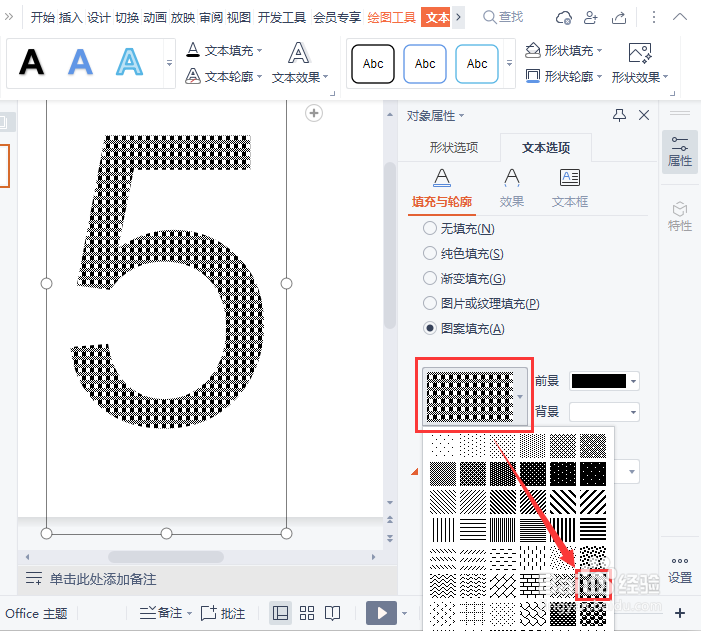Open the slideshow play options arrow
The image size is (701, 631).
click(405, 613)
